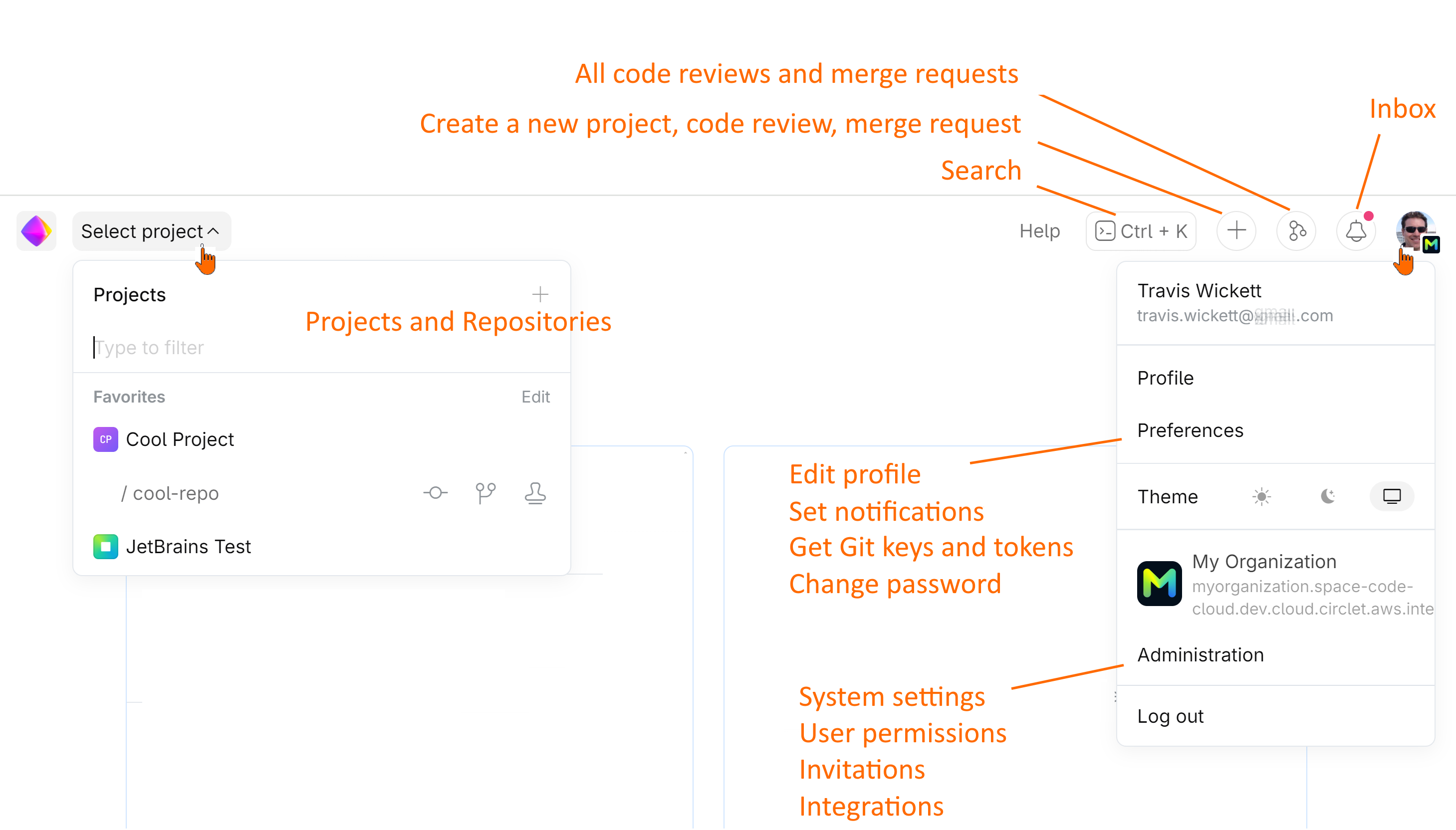Open search with Ctrl + K box
Screen dimensions: 1456x830
[1141, 231]
